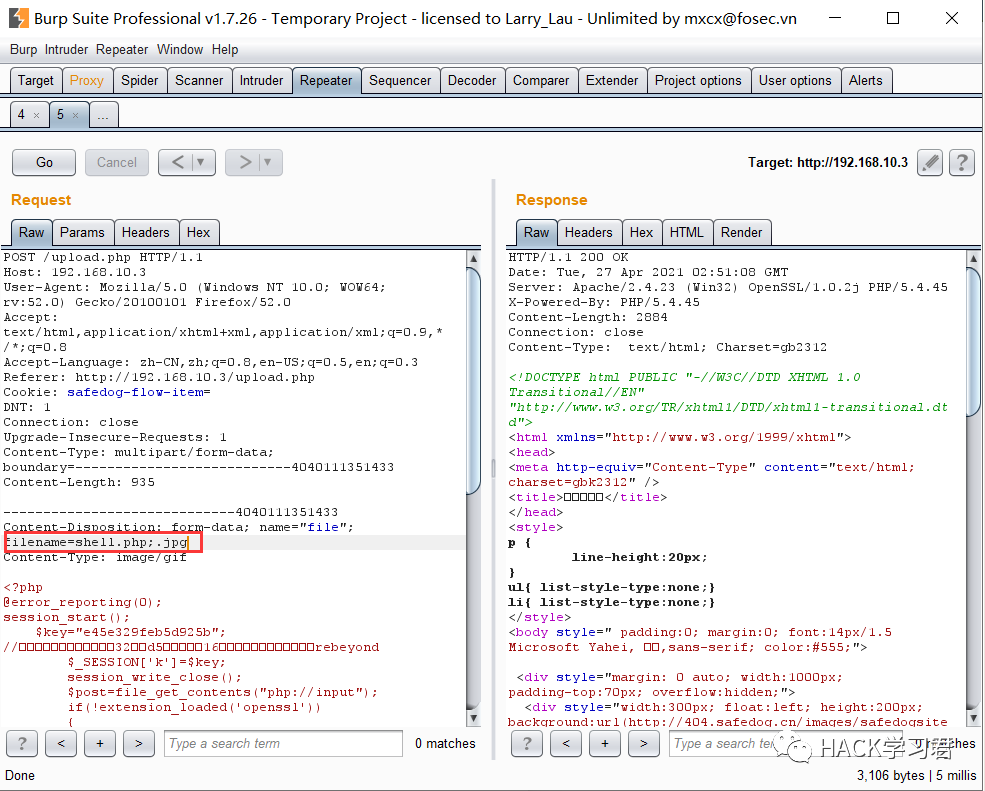Select the Response Raw view tab

pyautogui.click(x=536, y=232)
